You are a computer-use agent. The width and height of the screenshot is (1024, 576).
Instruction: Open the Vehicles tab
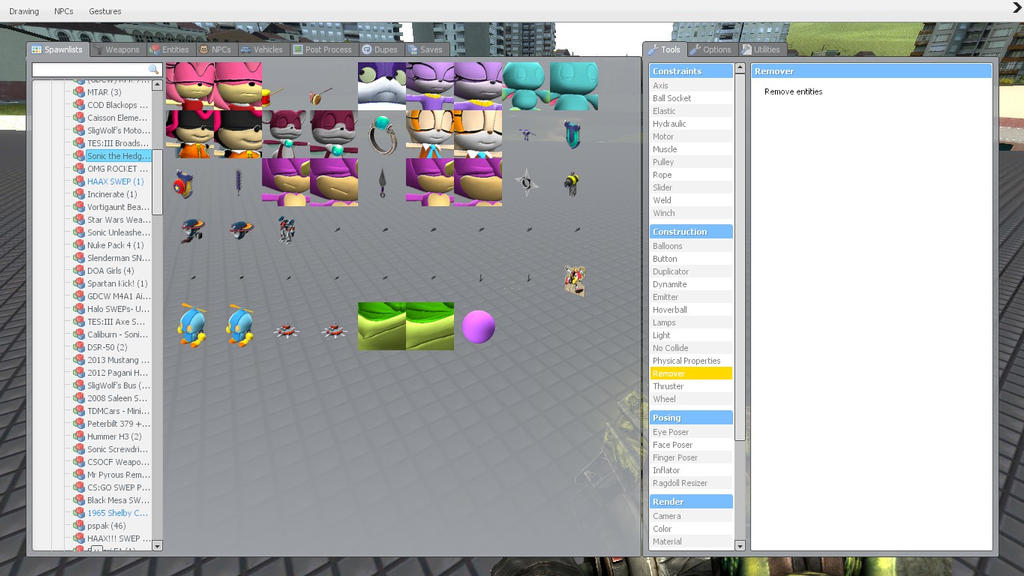point(261,50)
